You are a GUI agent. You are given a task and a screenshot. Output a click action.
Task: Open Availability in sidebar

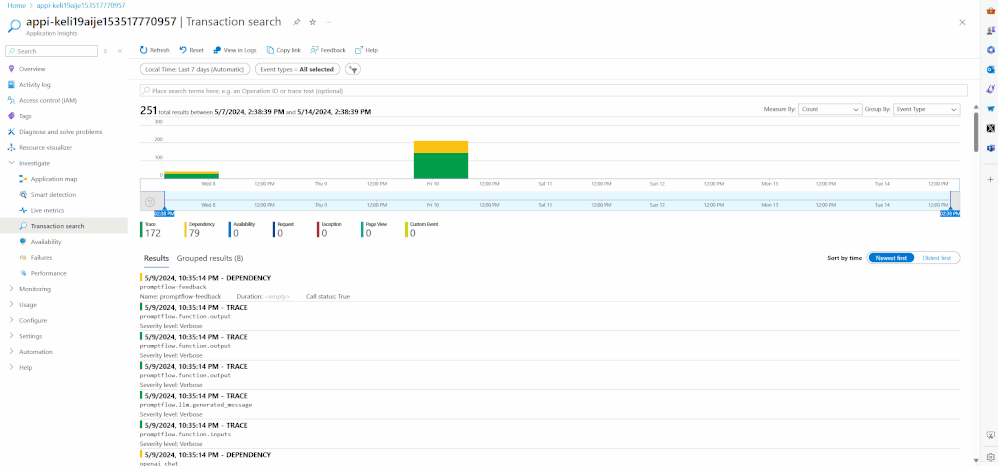tap(46, 242)
